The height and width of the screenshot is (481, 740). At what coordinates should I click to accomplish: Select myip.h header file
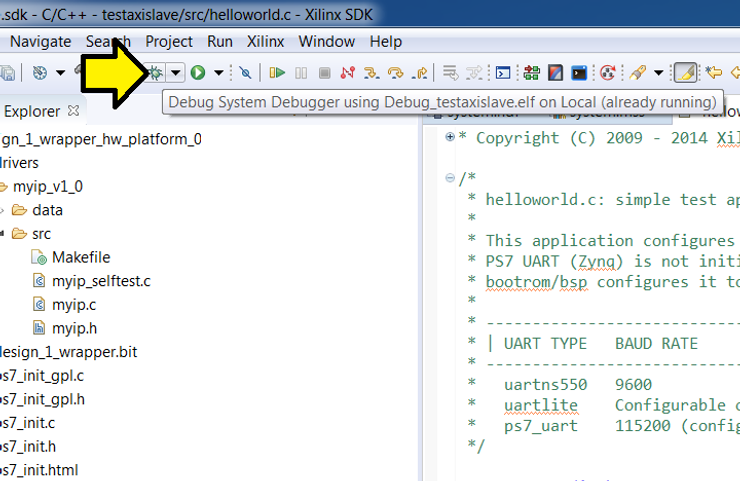pos(75,328)
